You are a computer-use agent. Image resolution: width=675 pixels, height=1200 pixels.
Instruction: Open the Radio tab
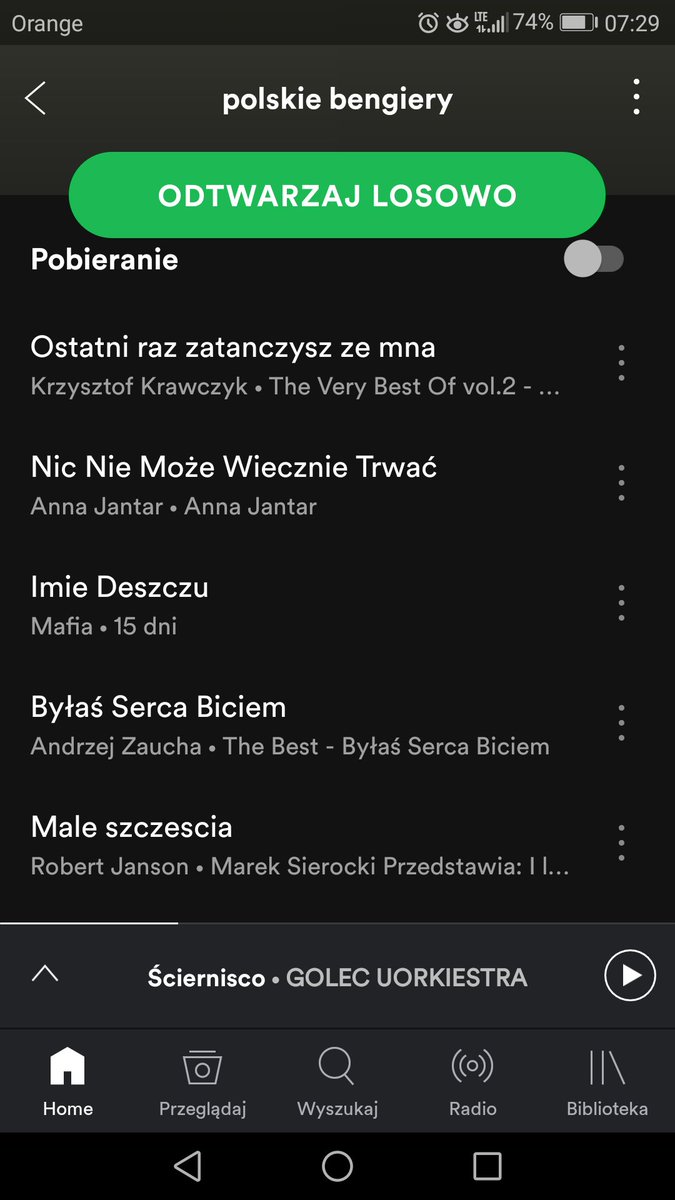coord(473,1081)
